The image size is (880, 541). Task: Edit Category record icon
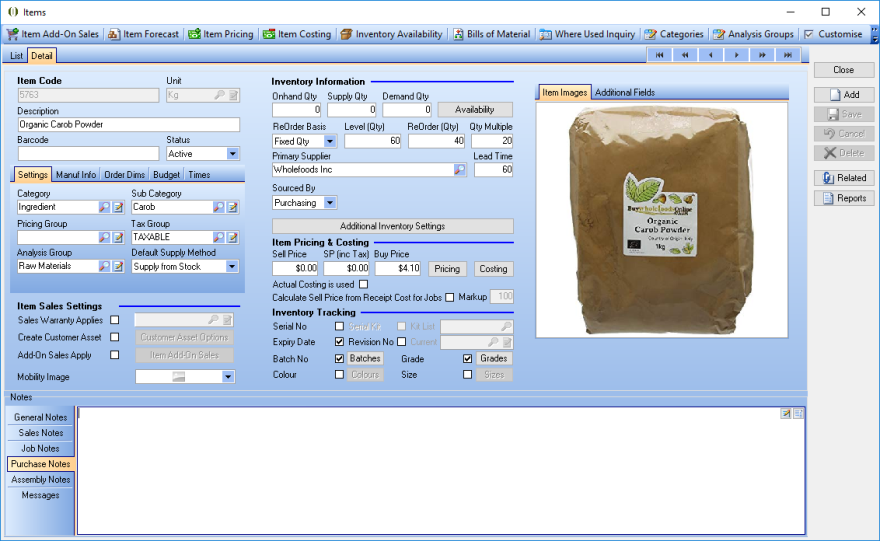tap(118, 207)
